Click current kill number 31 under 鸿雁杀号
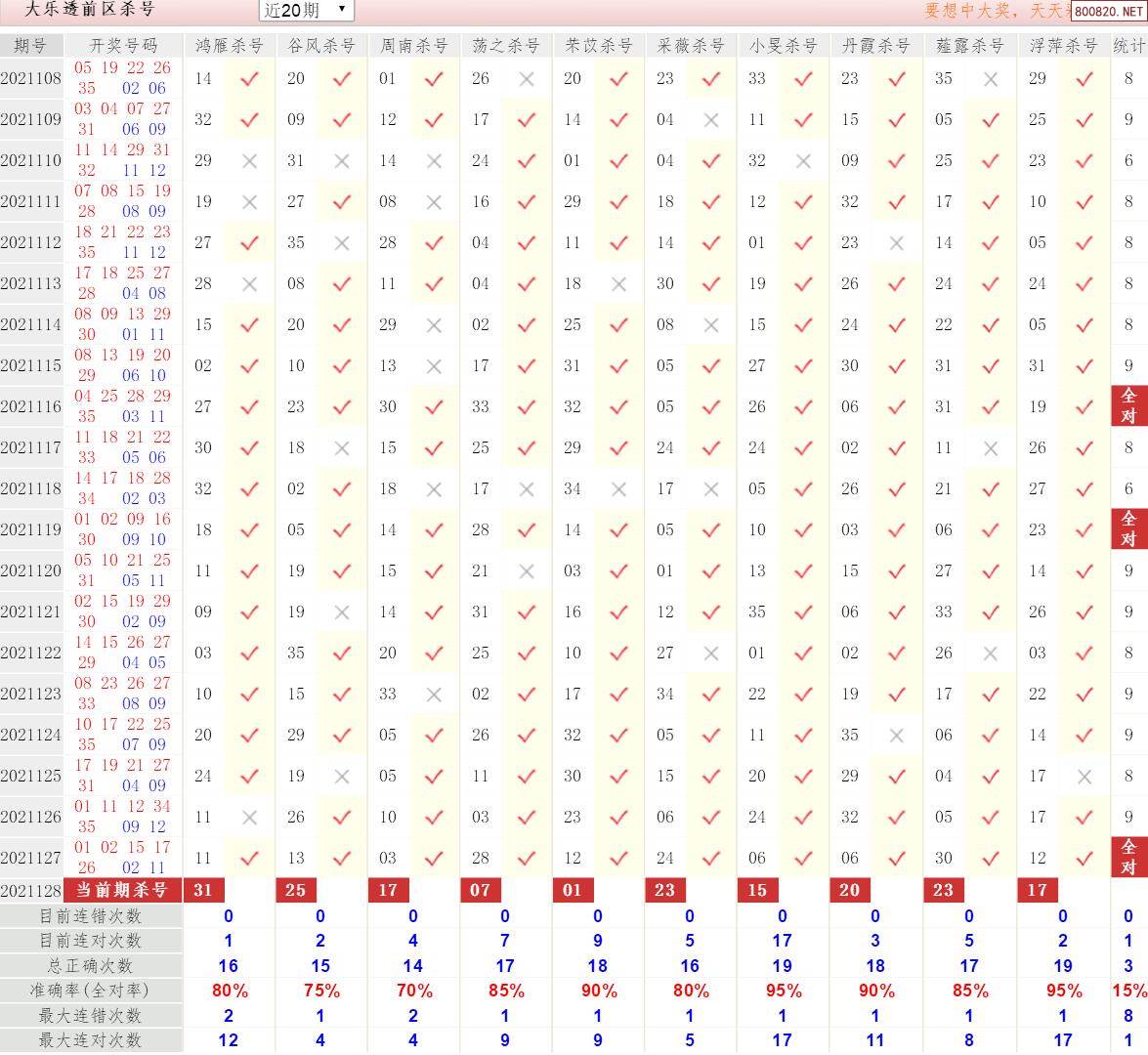The height and width of the screenshot is (1055, 1148). point(203,890)
